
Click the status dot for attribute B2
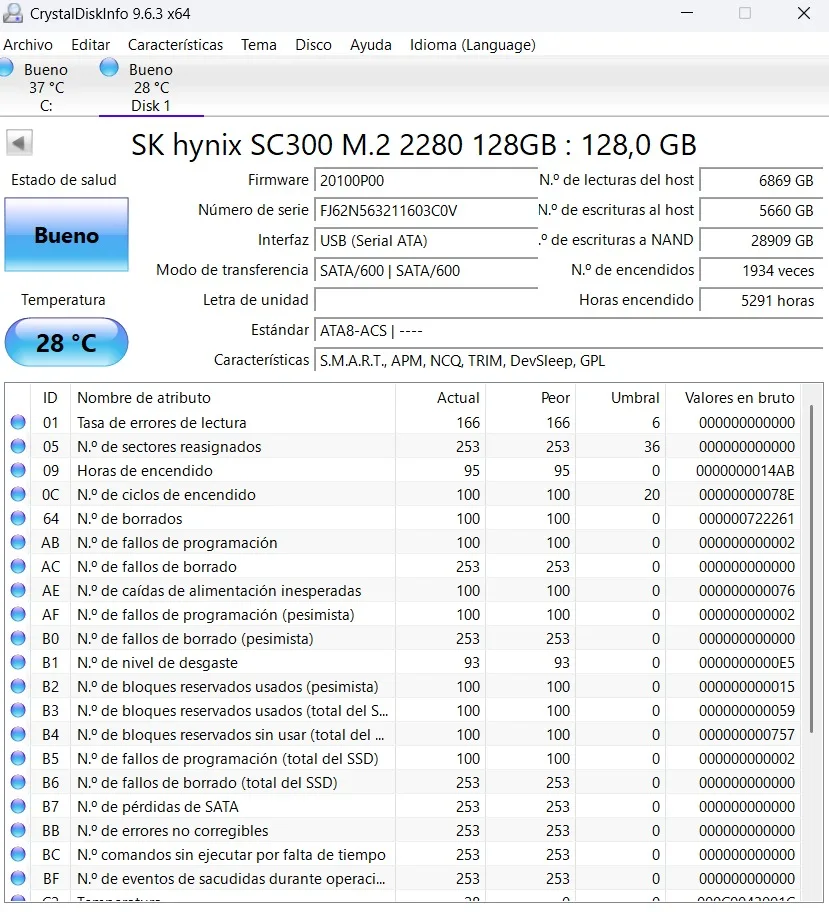pyautogui.click(x=18, y=686)
